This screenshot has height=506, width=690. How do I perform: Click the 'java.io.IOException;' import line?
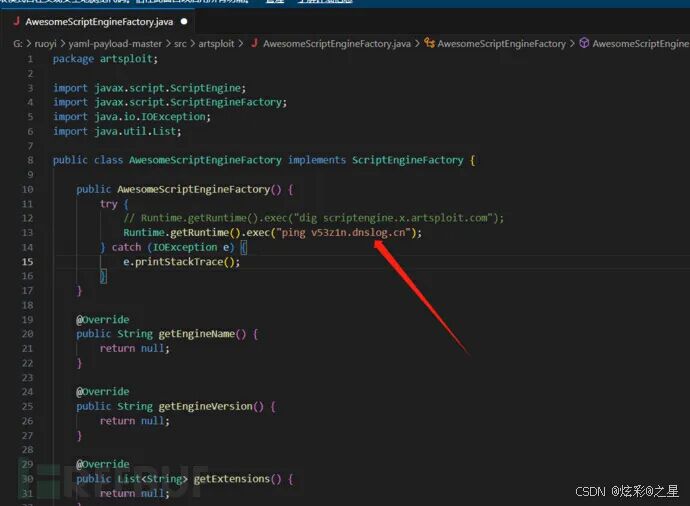(x=153, y=117)
